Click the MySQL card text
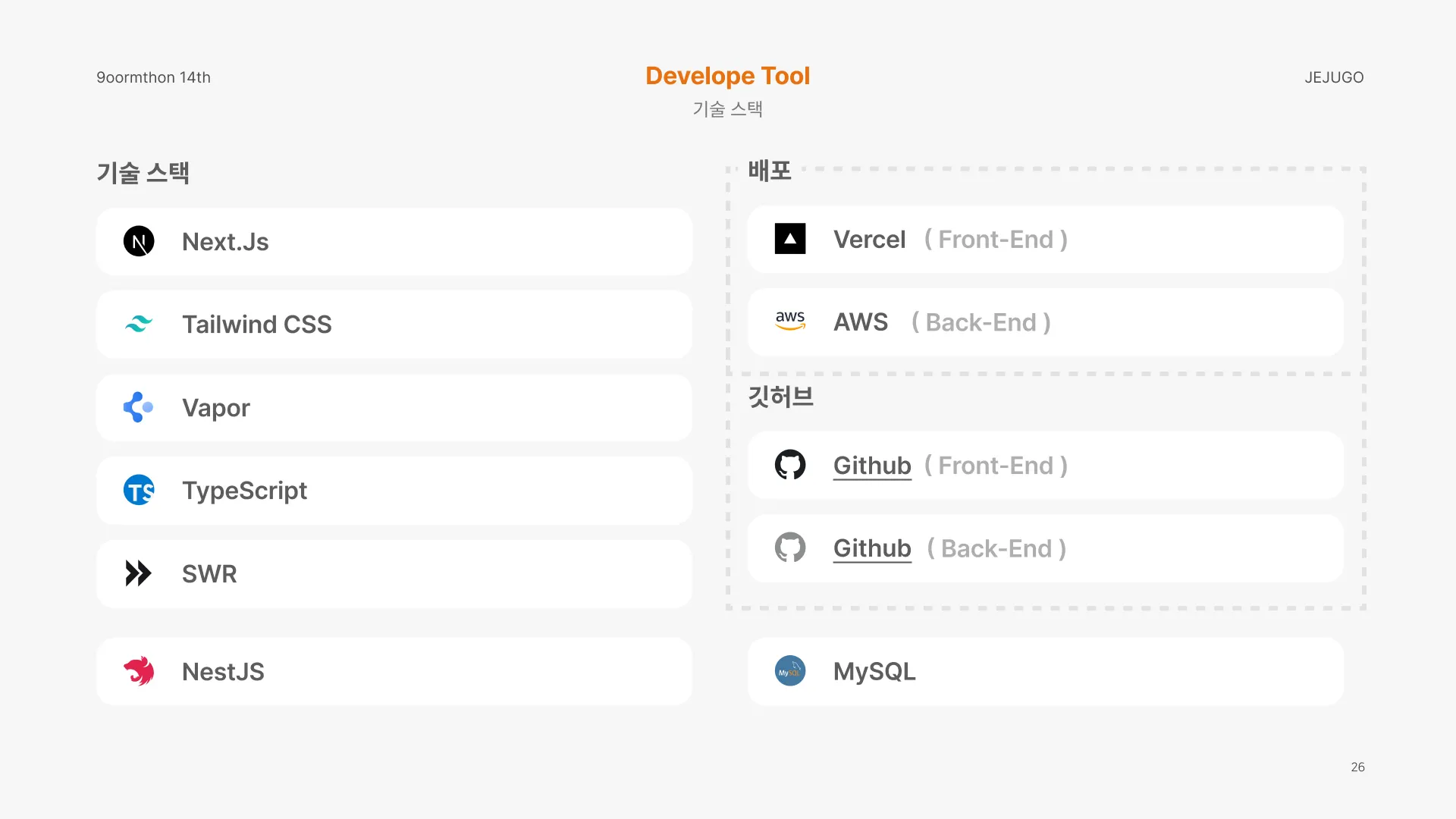The width and height of the screenshot is (1456, 819). pyautogui.click(x=874, y=671)
